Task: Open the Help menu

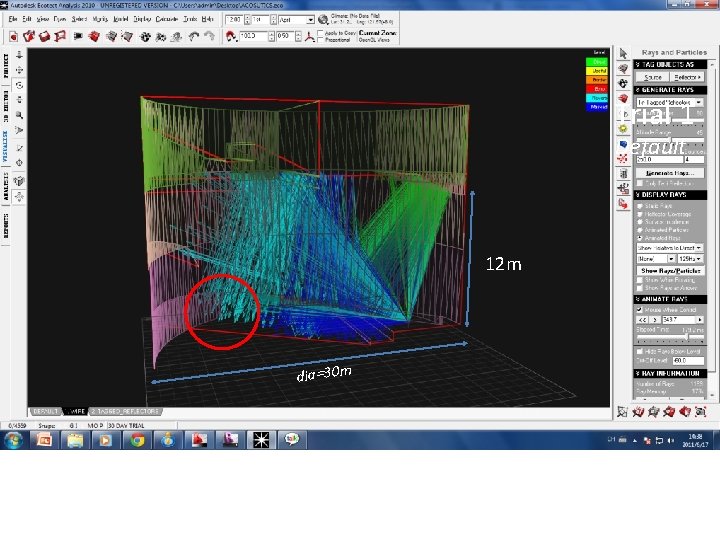Action: (208, 19)
